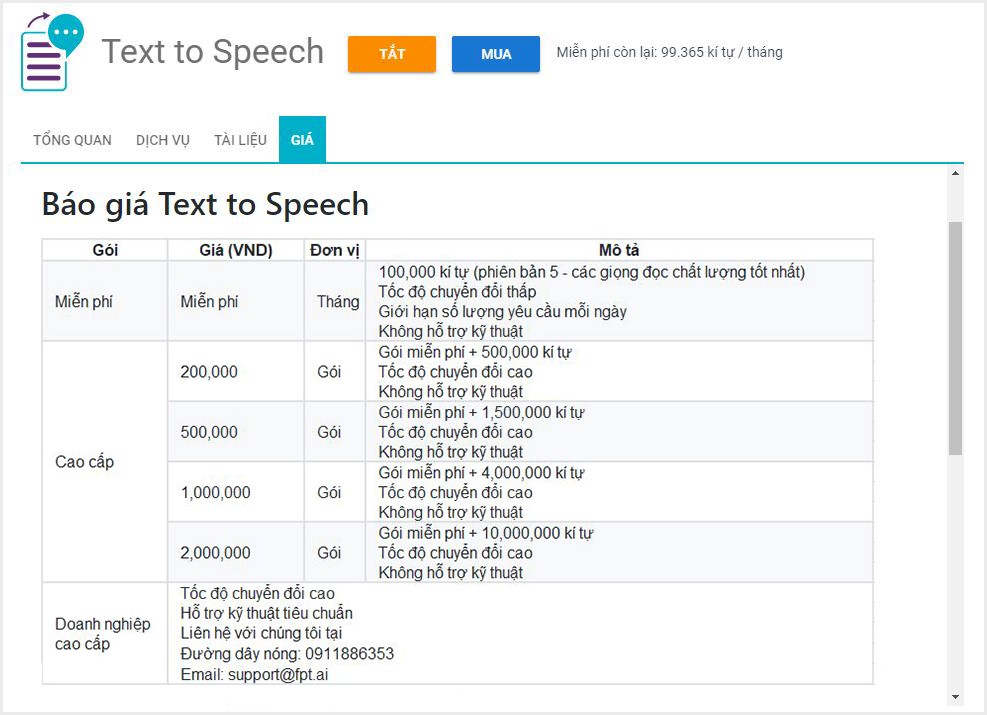This screenshot has width=987, height=715.
Task: Click the 'Gói miễn phí + 500,000 kí tự' line
Action: (475, 352)
